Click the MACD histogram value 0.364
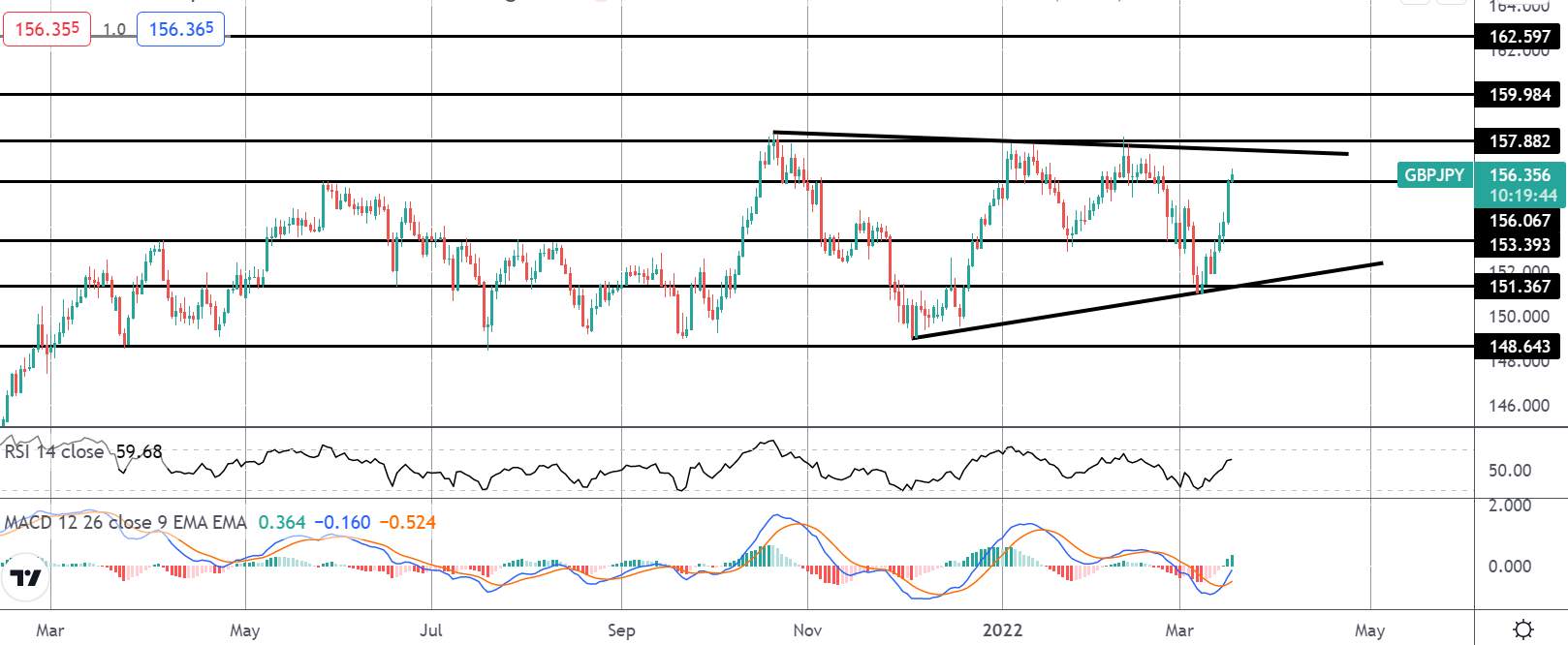Viewport: 1568px width, 645px height. (280, 523)
